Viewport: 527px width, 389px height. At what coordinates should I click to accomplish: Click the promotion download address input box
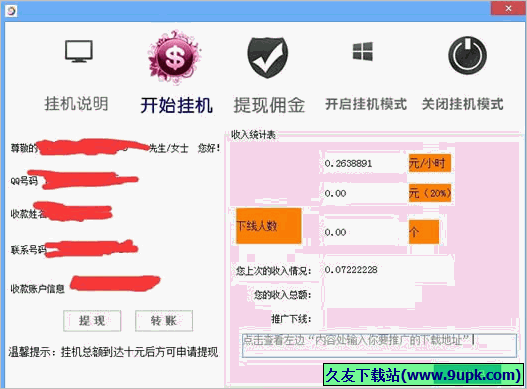point(379,345)
